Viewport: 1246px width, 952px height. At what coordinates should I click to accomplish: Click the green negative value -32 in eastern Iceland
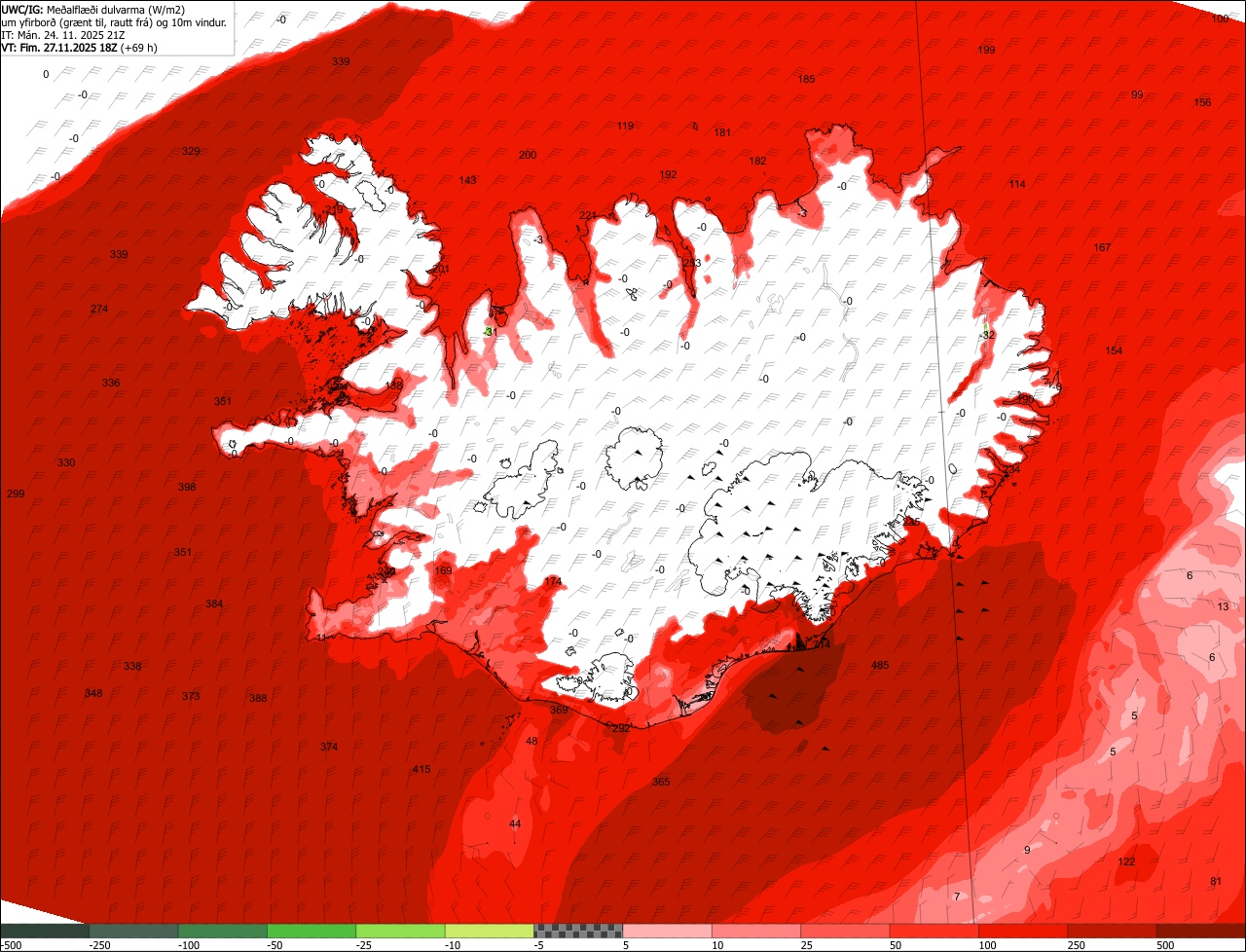pos(987,335)
